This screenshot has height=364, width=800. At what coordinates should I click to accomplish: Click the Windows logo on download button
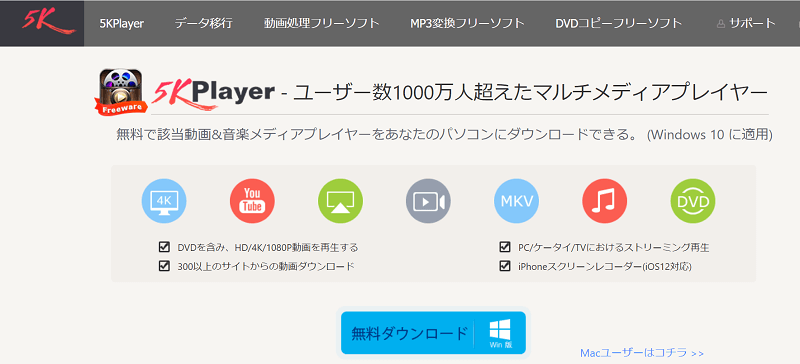[499, 329]
